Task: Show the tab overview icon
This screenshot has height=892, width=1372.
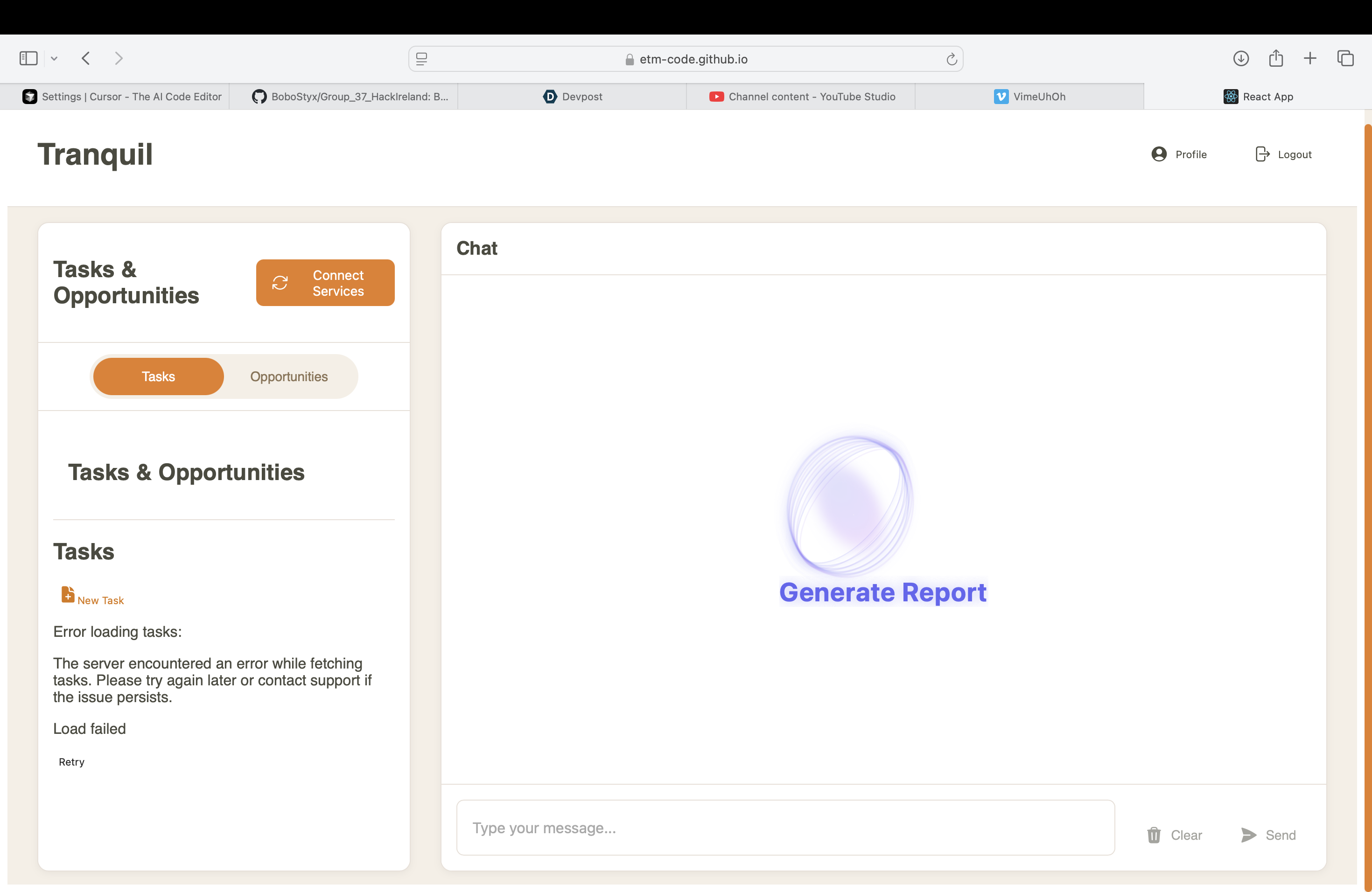Action: click(x=1345, y=58)
